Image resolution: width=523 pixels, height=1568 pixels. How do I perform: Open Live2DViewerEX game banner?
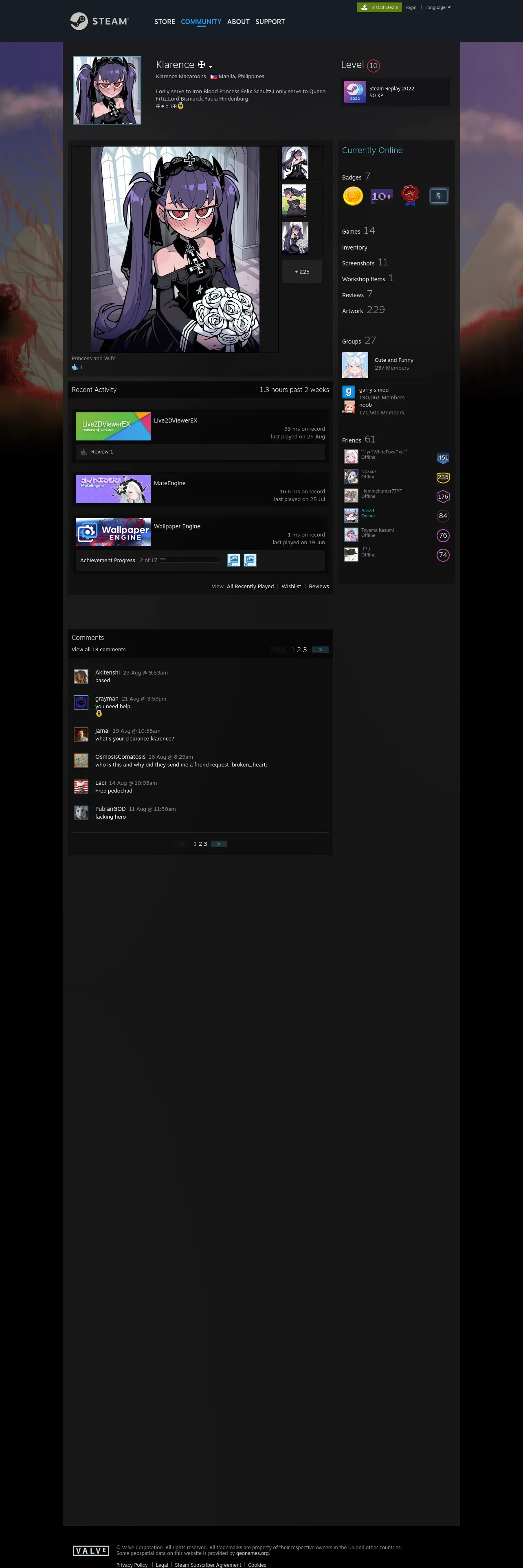point(113,426)
